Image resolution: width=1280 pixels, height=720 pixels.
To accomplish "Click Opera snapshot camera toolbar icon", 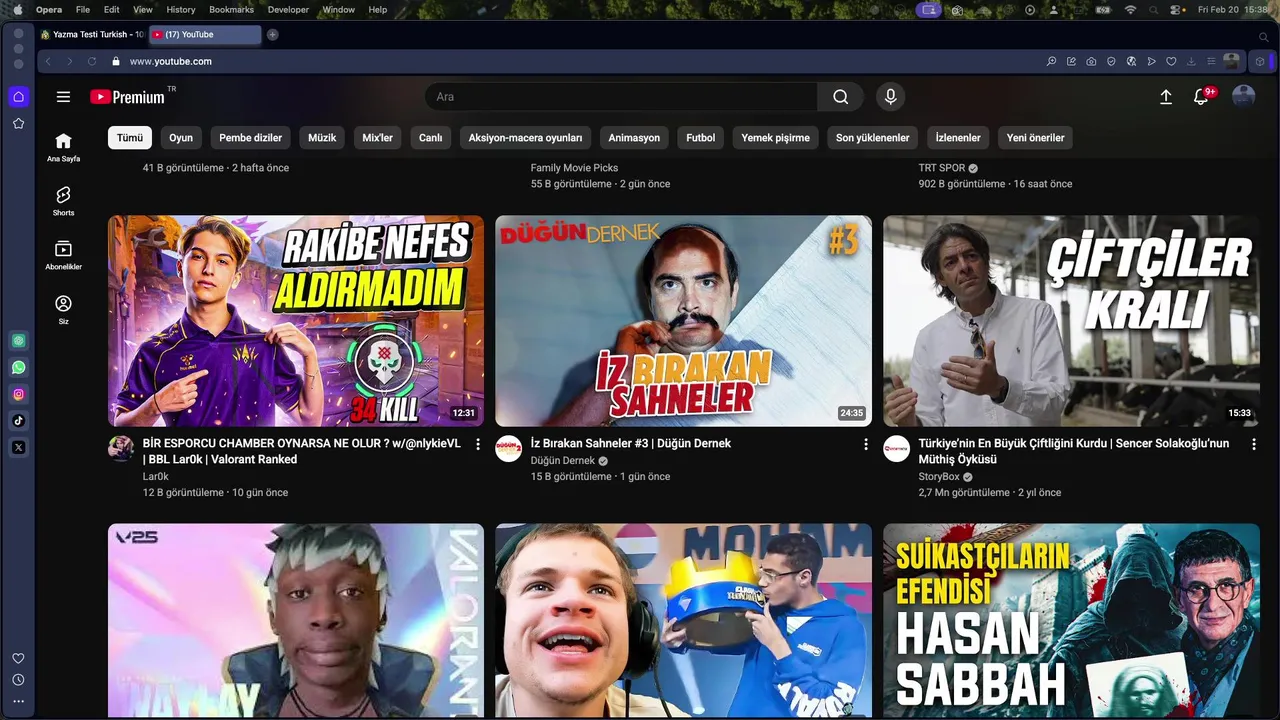I will pos(1091,61).
